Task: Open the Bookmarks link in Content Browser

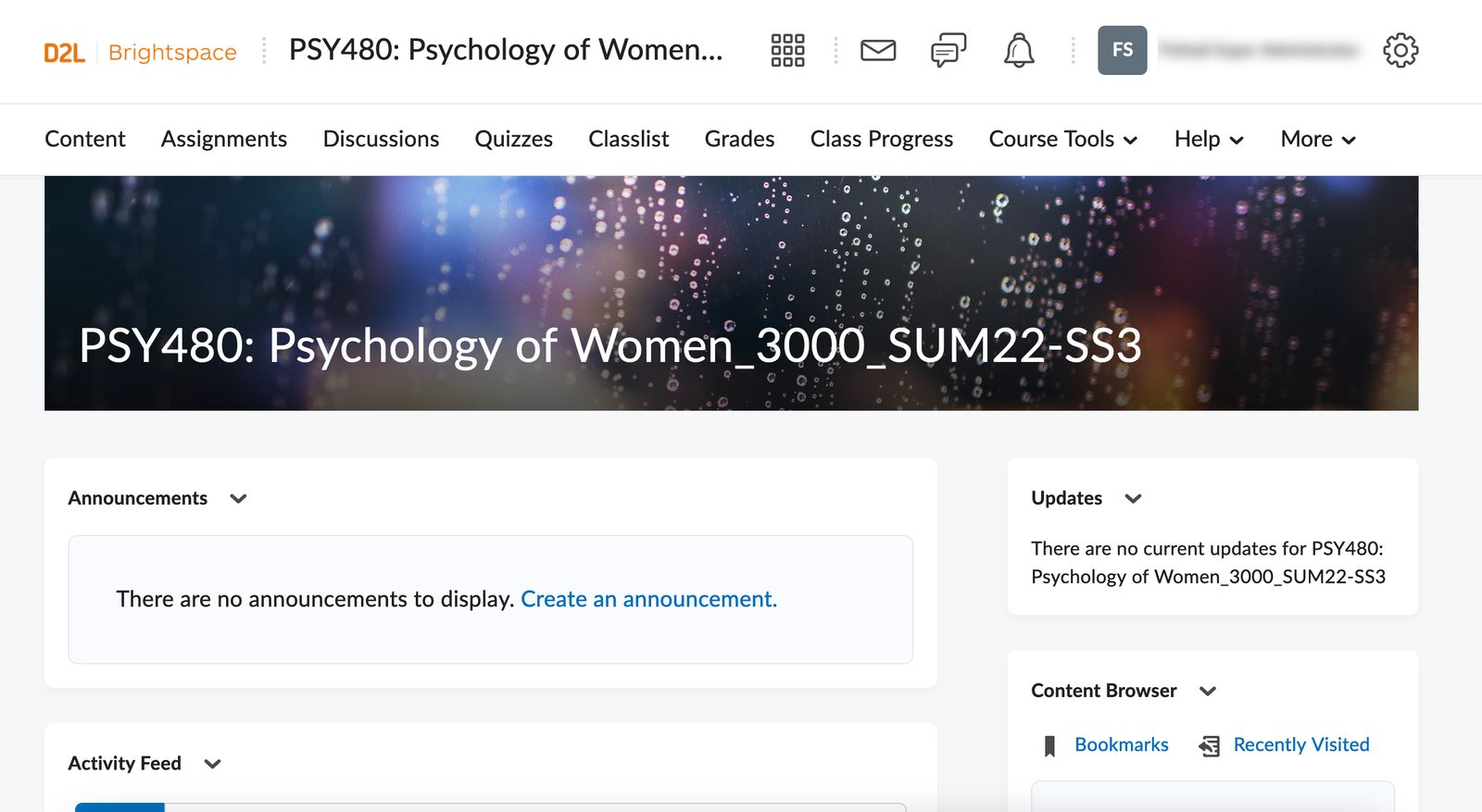Action: [1121, 744]
